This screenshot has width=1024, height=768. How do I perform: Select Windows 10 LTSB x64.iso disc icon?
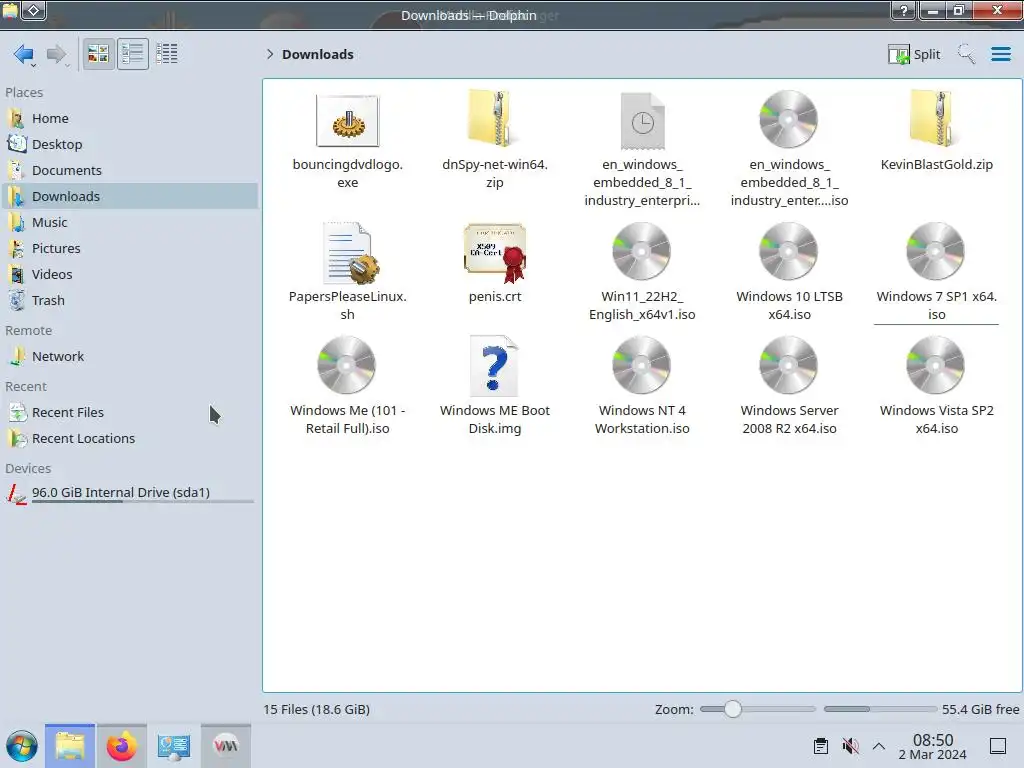coord(789,251)
